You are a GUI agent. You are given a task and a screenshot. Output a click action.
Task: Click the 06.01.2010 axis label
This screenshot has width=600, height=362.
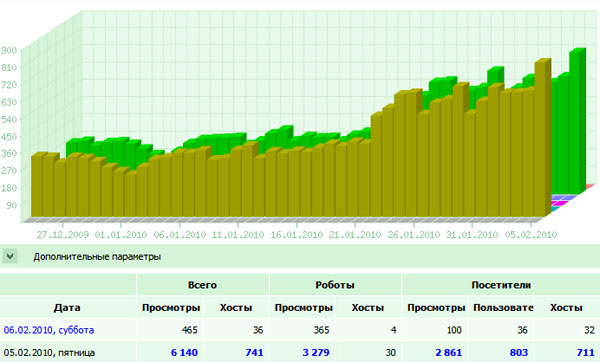pos(180,235)
